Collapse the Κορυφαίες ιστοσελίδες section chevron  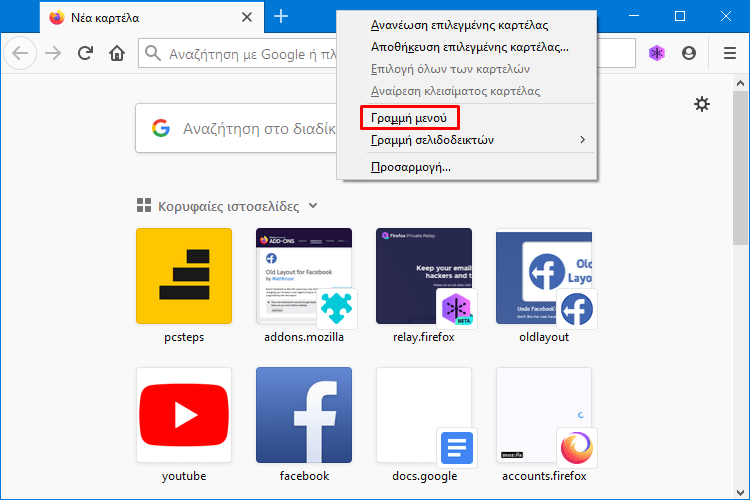(x=313, y=206)
